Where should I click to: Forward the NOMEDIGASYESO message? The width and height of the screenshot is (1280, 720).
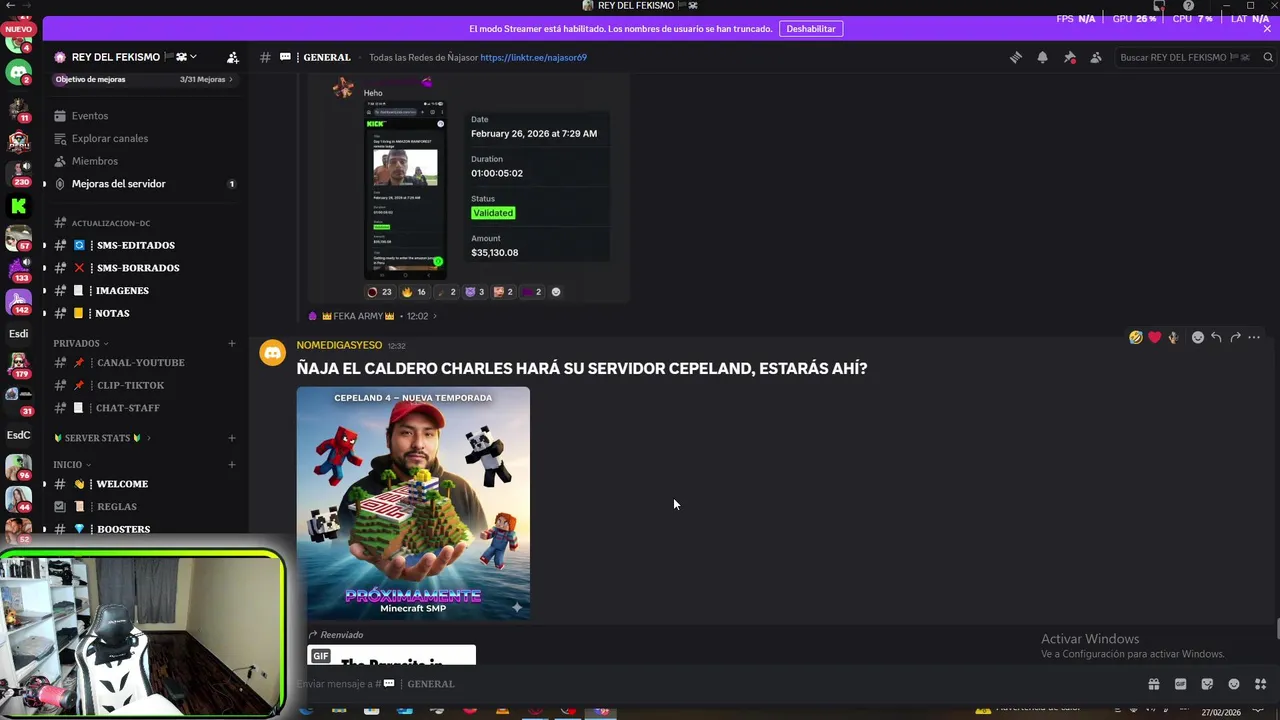click(1235, 338)
